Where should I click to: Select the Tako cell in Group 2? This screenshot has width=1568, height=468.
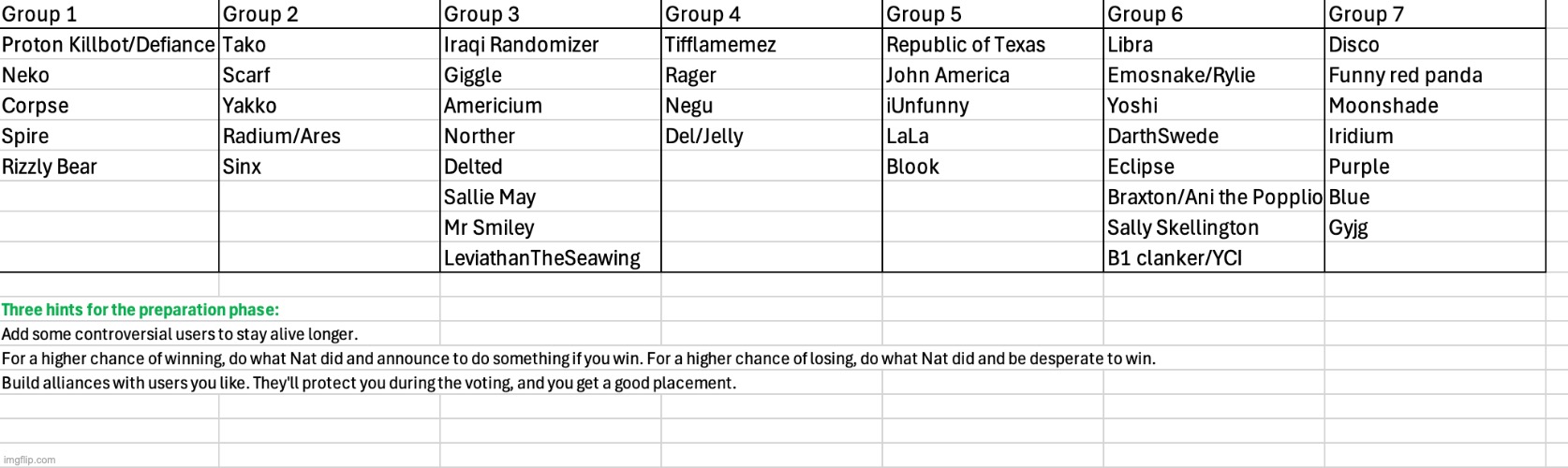click(330, 44)
